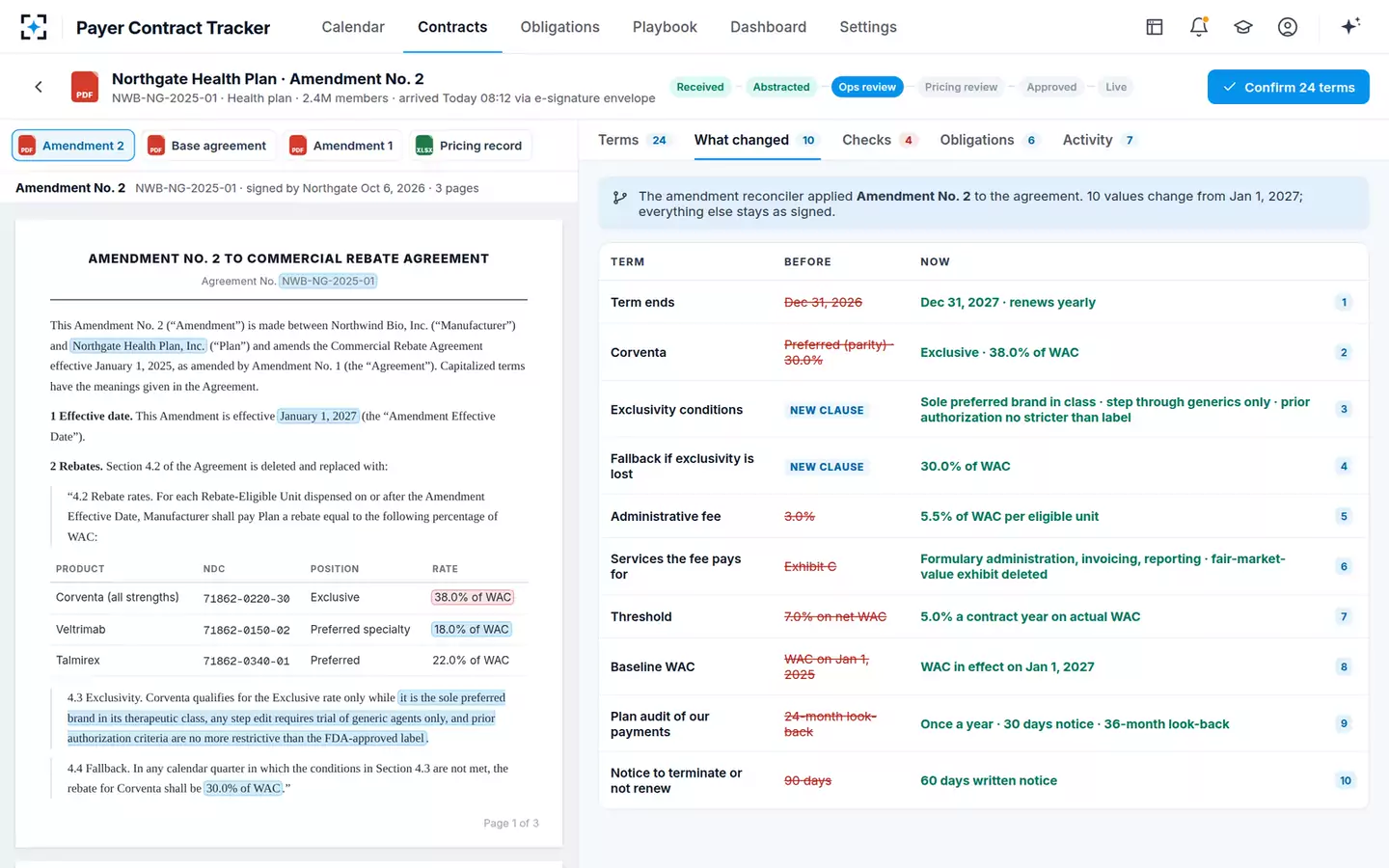The height and width of the screenshot is (868, 1389).
Task: Open the Calendar nav item
Action: (353, 27)
